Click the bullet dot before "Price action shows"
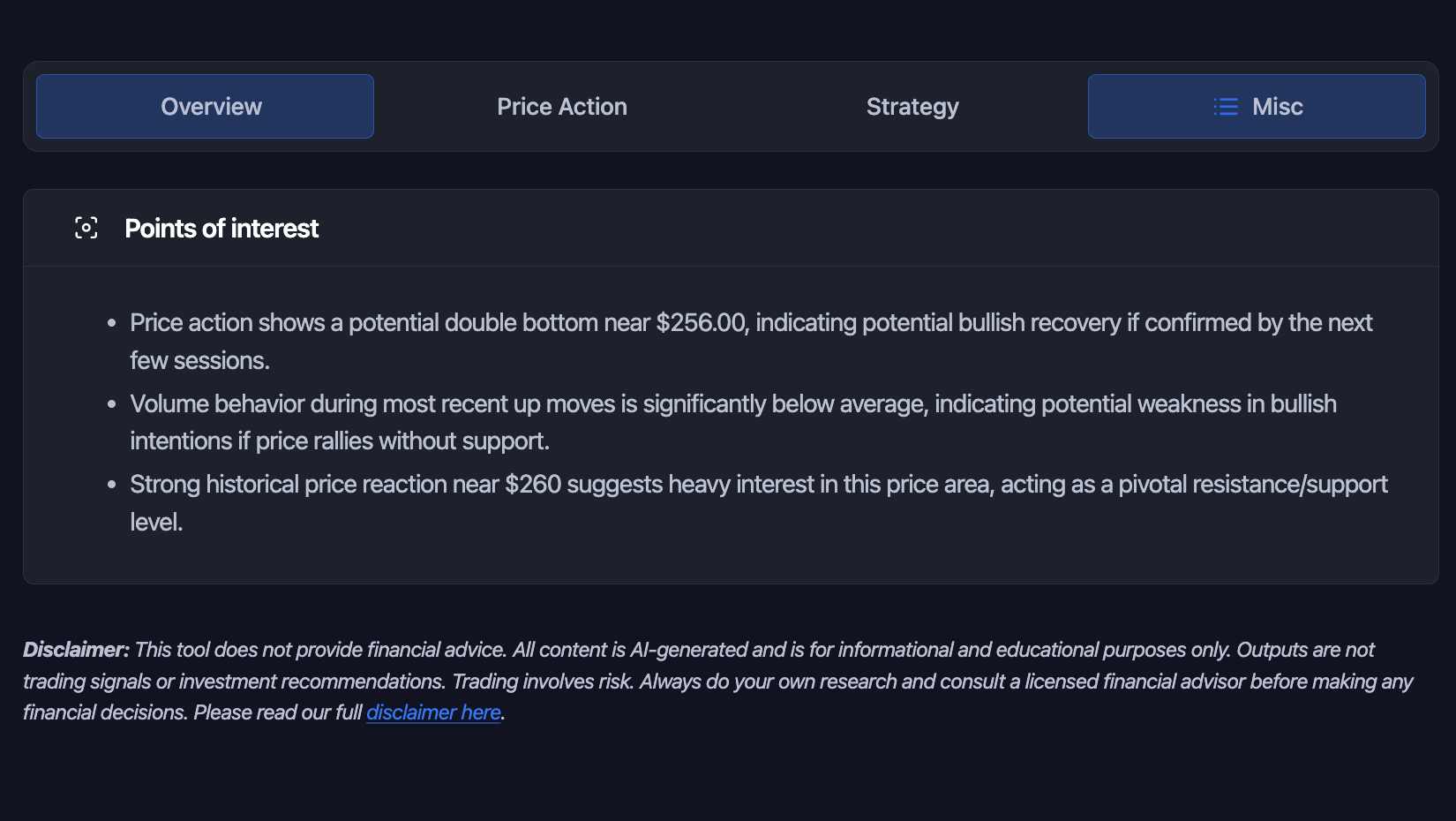This screenshot has height=821, width=1456. [112, 324]
